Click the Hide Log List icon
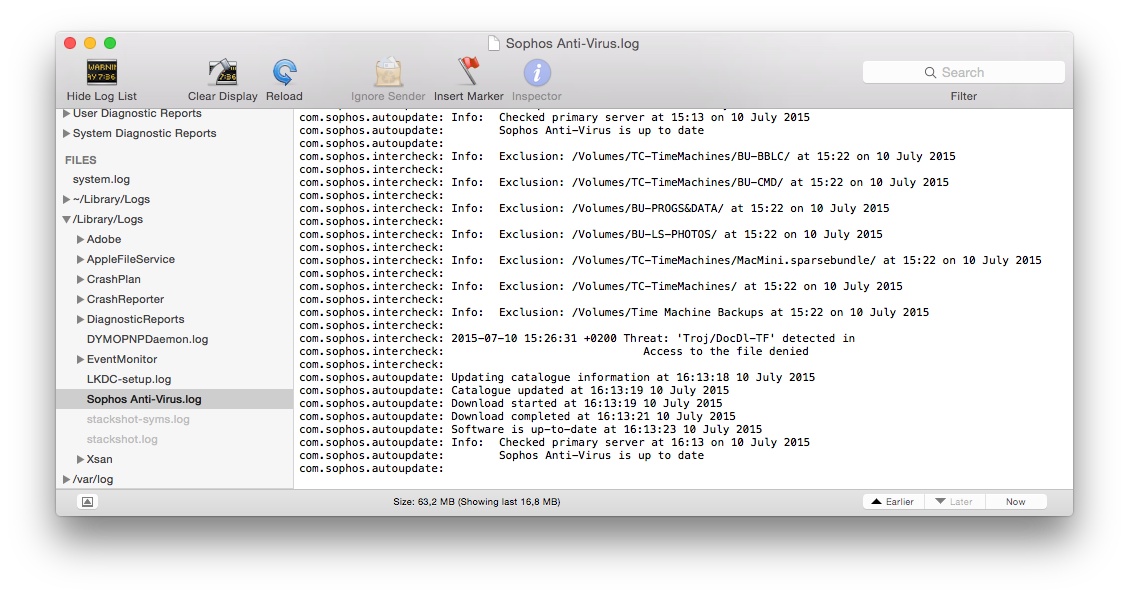Screen dimensions: 1129x596 point(102,72)
